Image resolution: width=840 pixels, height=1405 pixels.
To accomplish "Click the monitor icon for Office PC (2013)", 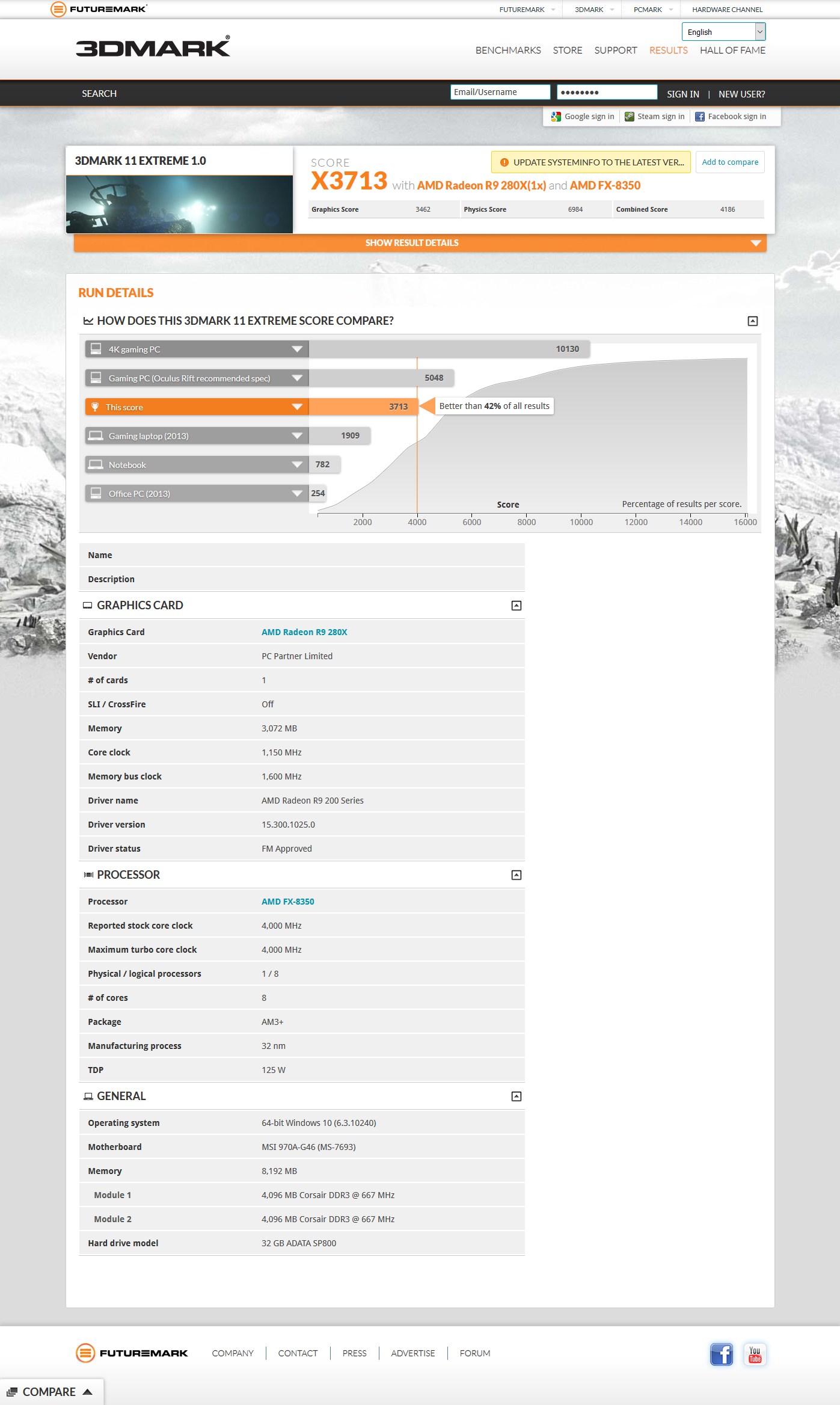I will pyautogui.click(x=96, y=493).
